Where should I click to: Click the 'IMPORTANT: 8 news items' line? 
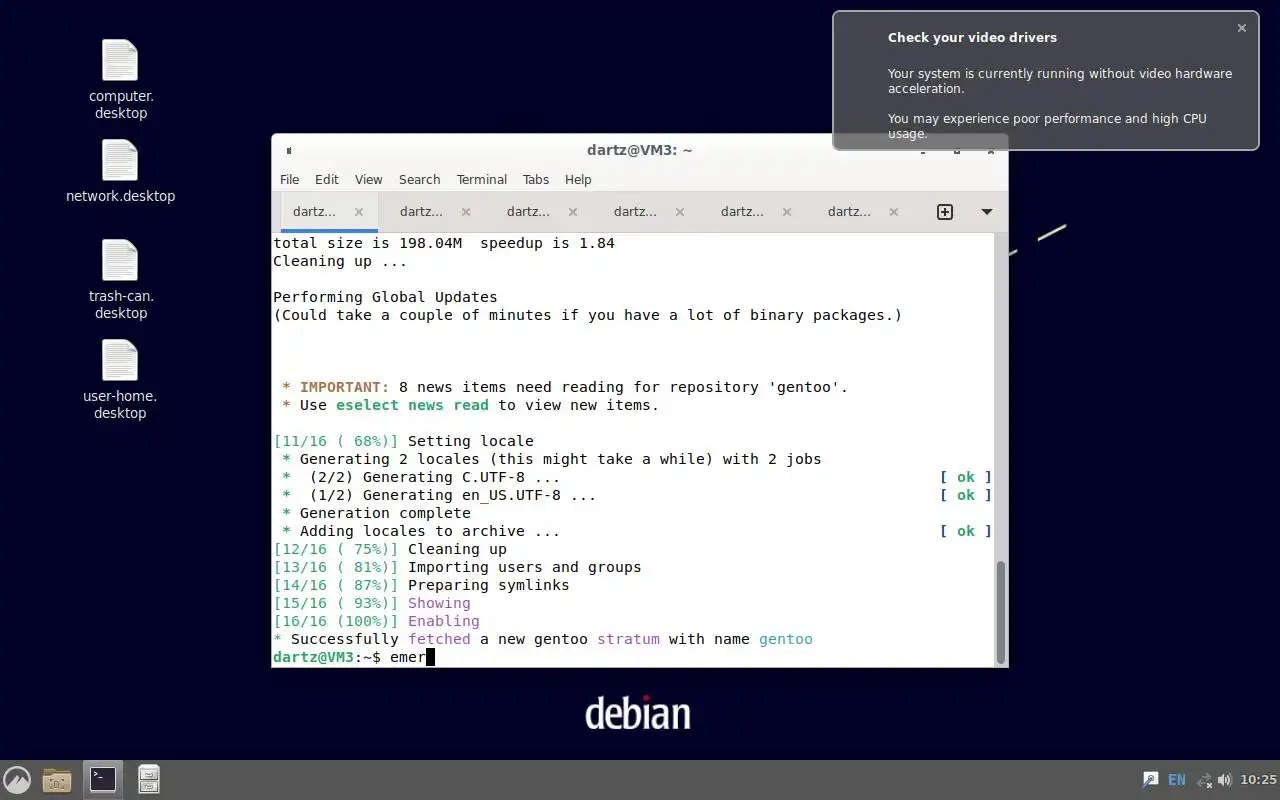point(565,387)
